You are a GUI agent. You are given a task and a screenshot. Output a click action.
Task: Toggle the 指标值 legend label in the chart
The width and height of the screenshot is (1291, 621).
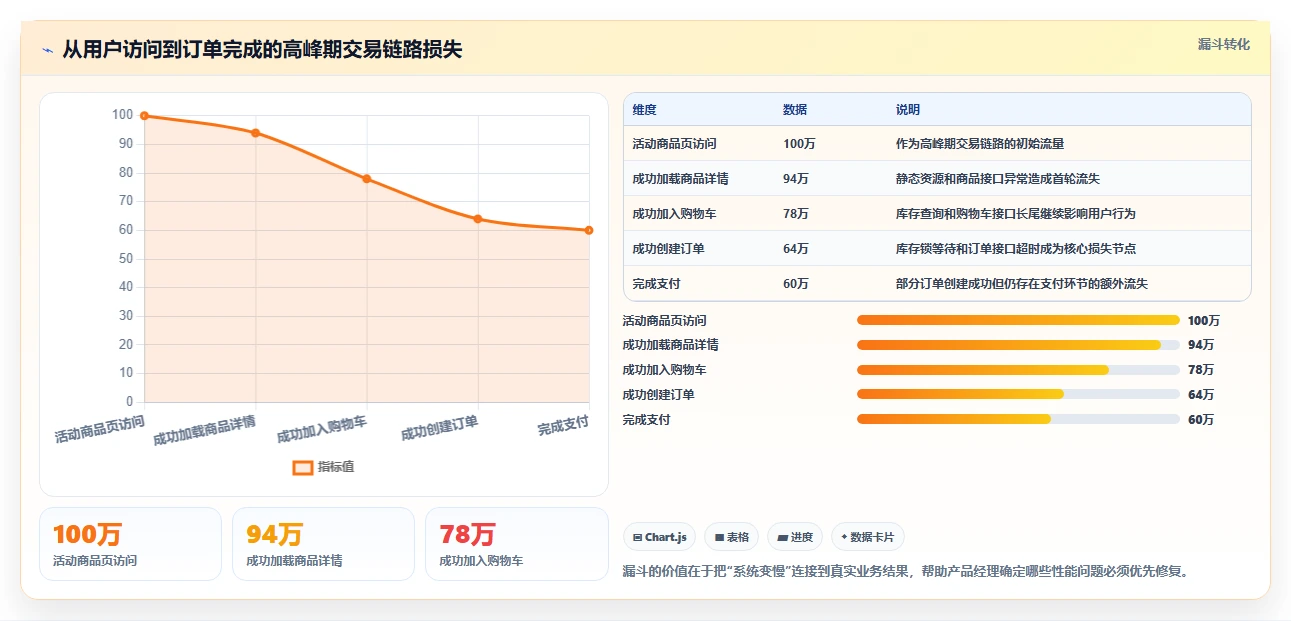pyautogui.click(x=336, y=467)
